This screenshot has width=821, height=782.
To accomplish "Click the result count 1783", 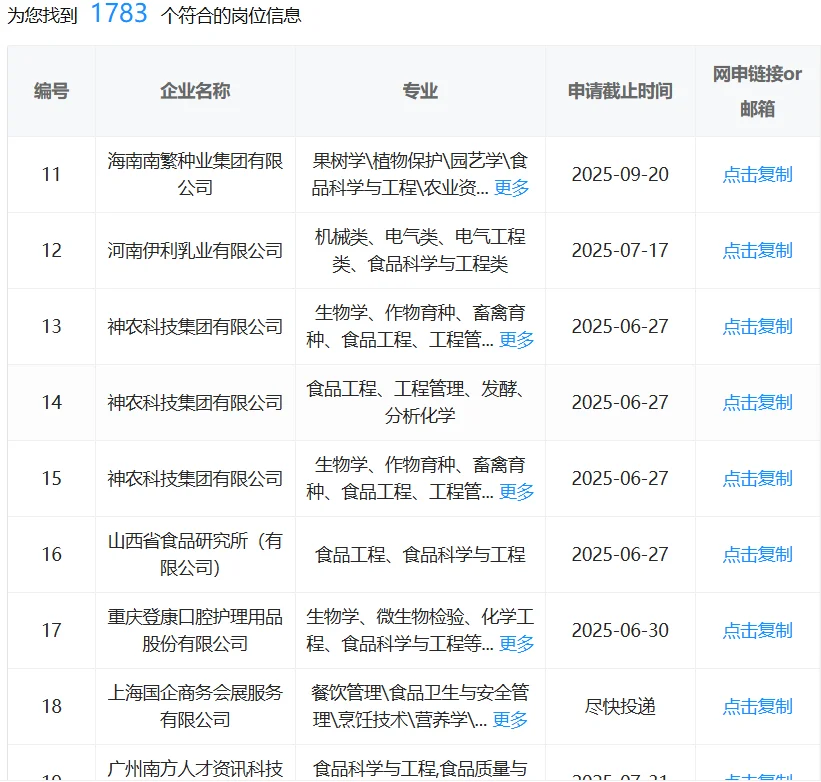I will [119, 14].
